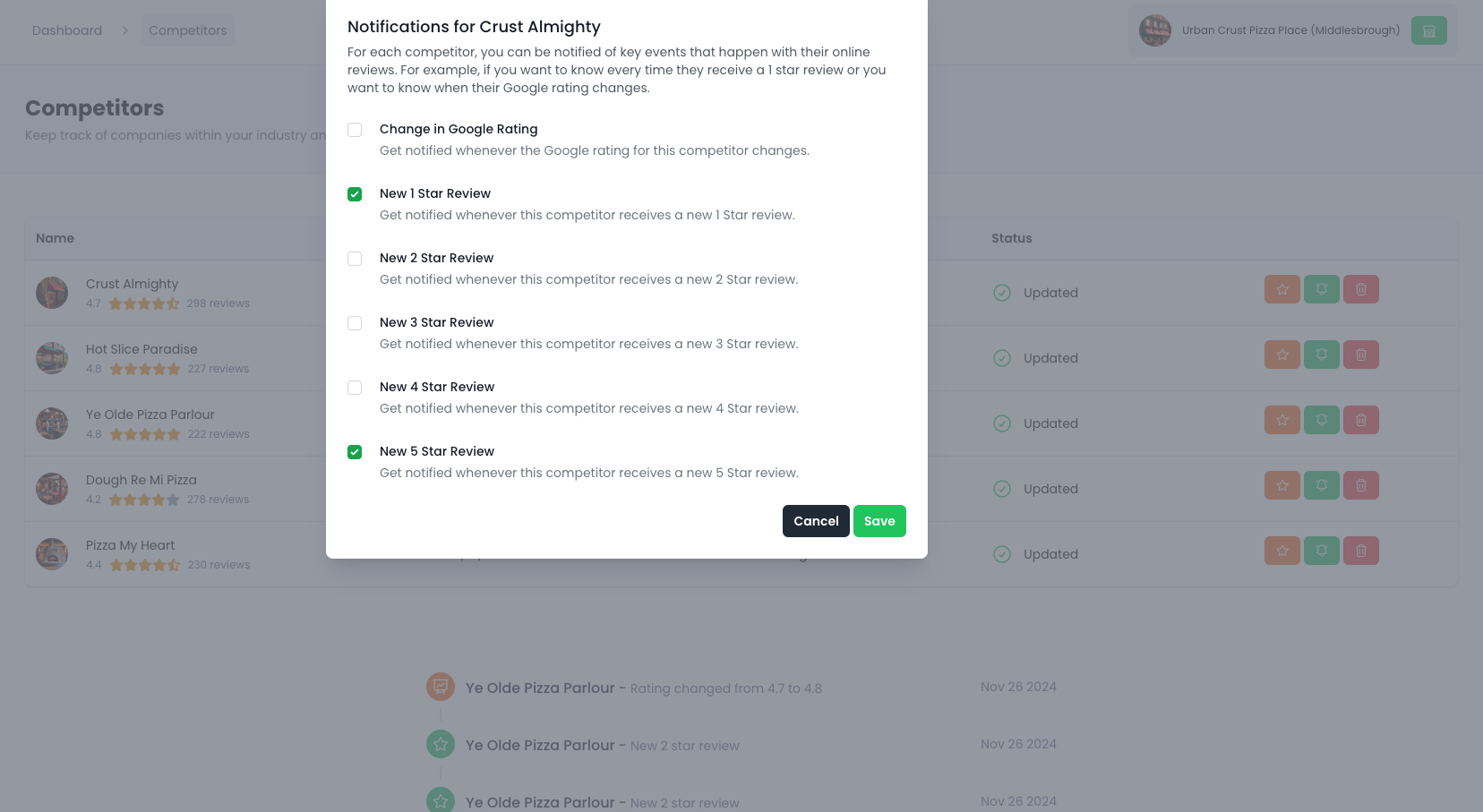
Task: Click the star button for Dough Re Mi Pizza
Action: pyautogui.click(x=1282, y=485)
